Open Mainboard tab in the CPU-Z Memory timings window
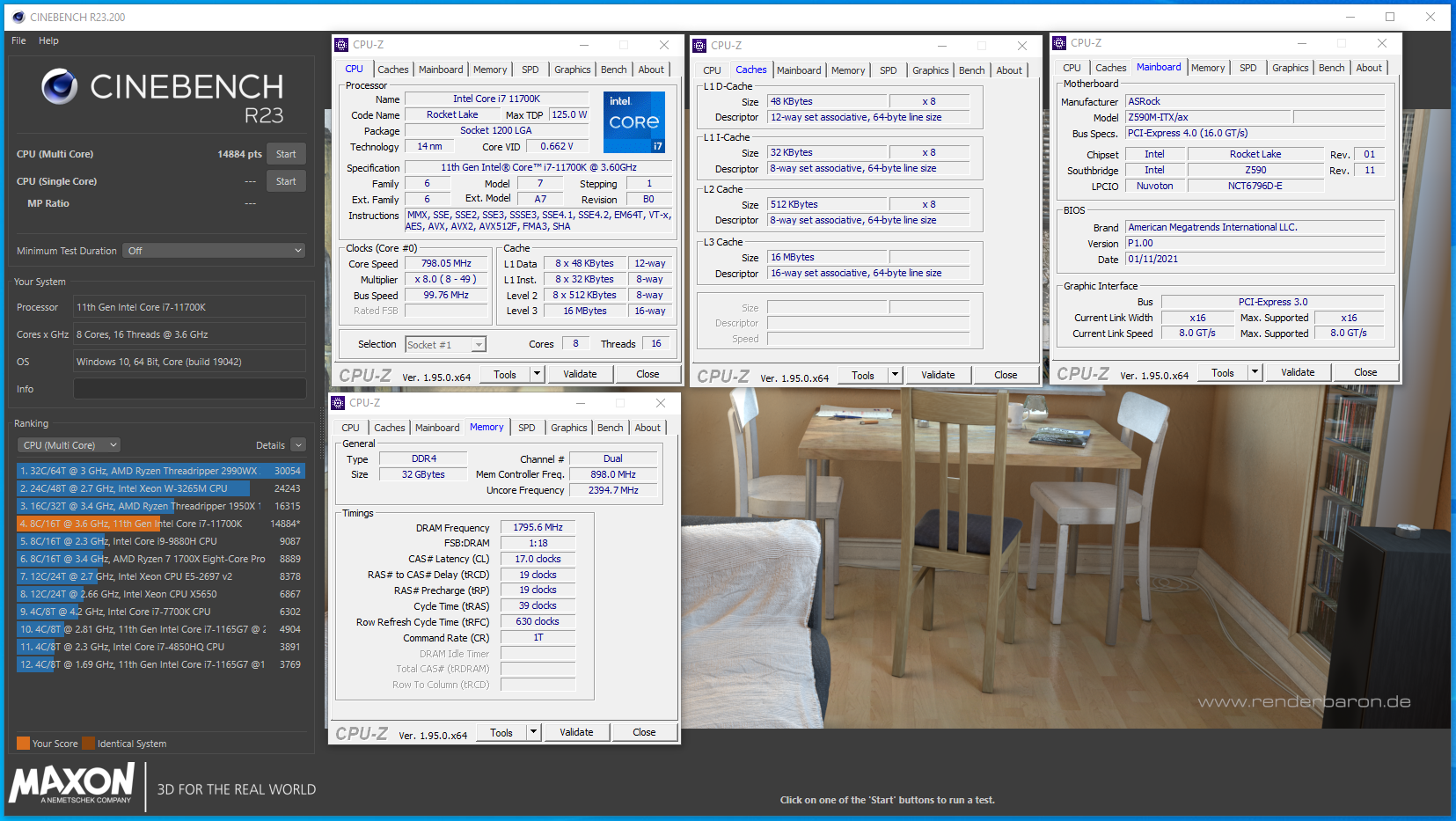The height and width of the screenshot is (821, 1456). click(x=437, y=428)
